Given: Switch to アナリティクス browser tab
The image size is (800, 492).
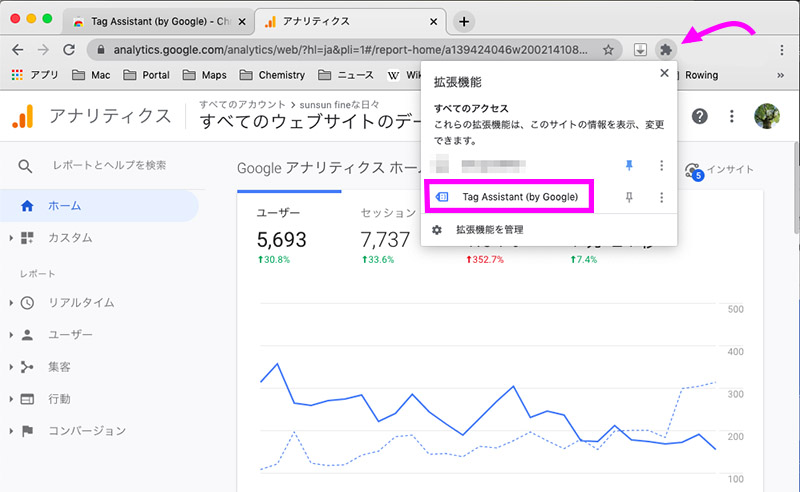Looking at the screenshot, I should point(349,21).
